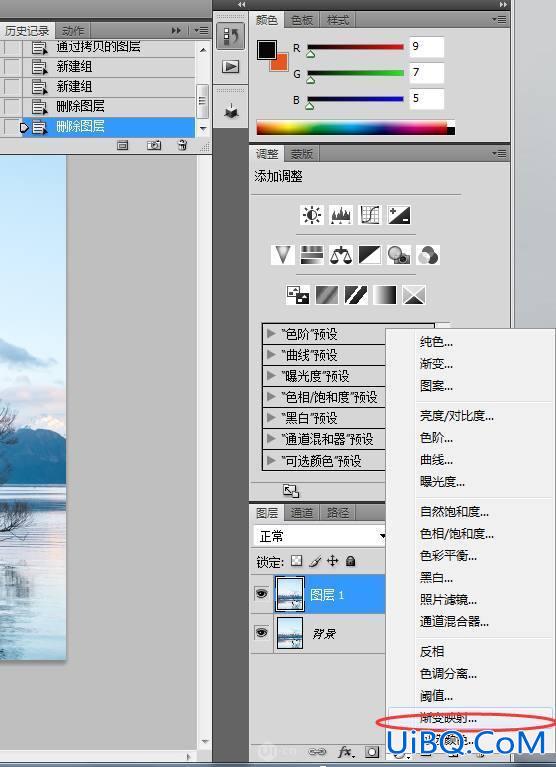The image size is (556, 767).
Task: Click the red R slider track
Action: [356, 47]
